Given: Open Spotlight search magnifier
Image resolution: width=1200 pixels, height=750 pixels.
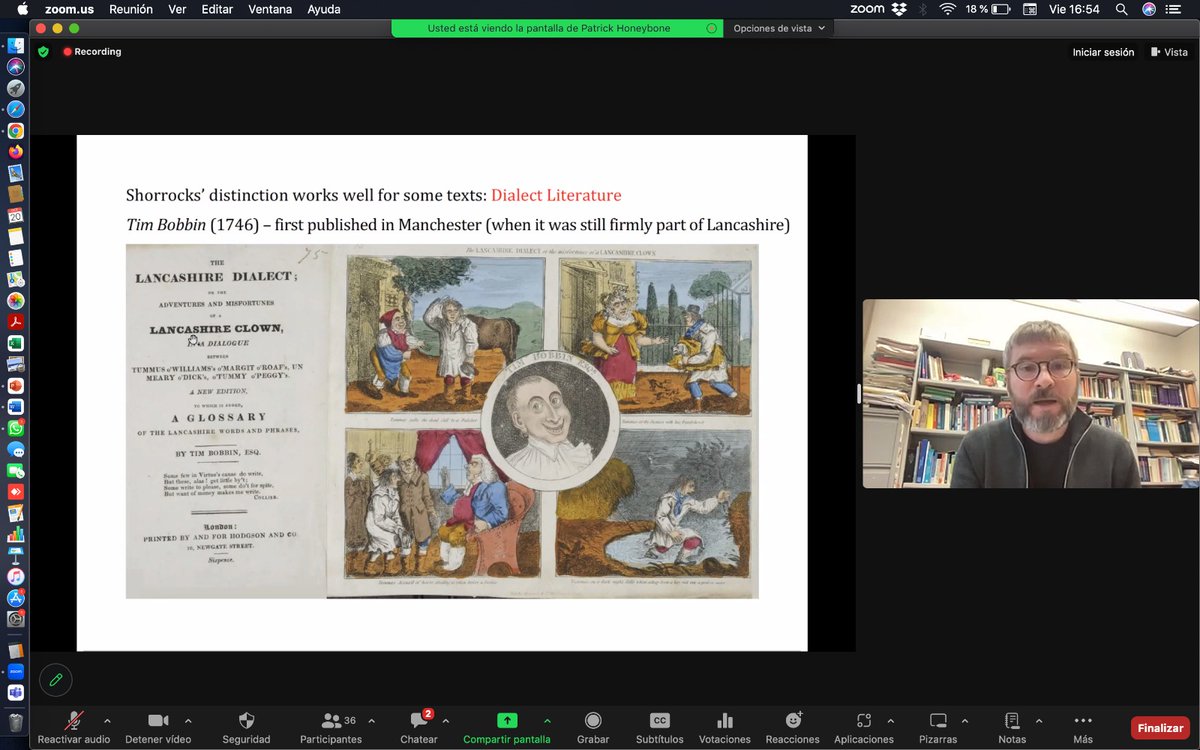Looking at the screenshot, I should tap(1123, 9).
